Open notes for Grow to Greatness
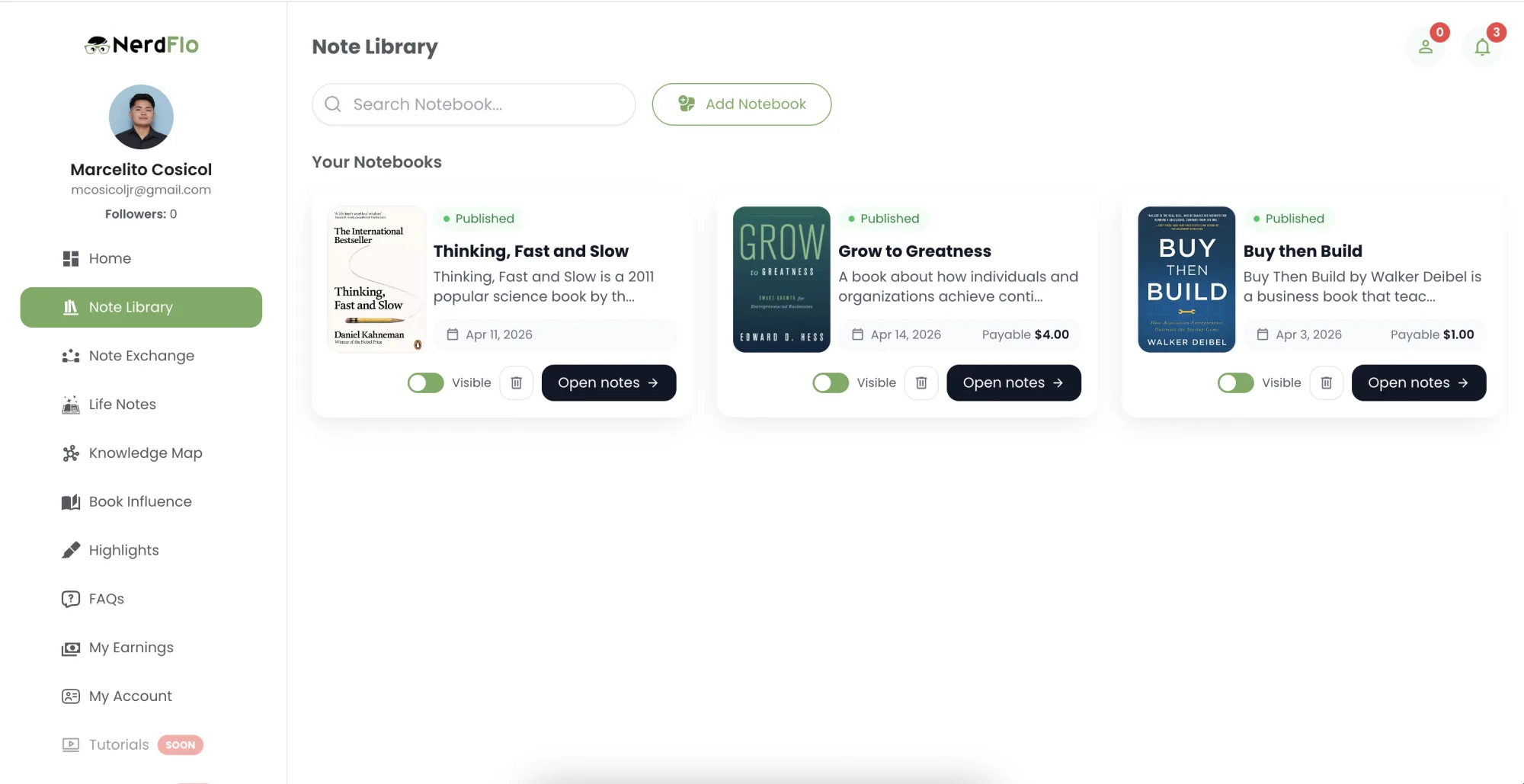The width and height of the screenshot is (1524, 784). [1013, 382]
